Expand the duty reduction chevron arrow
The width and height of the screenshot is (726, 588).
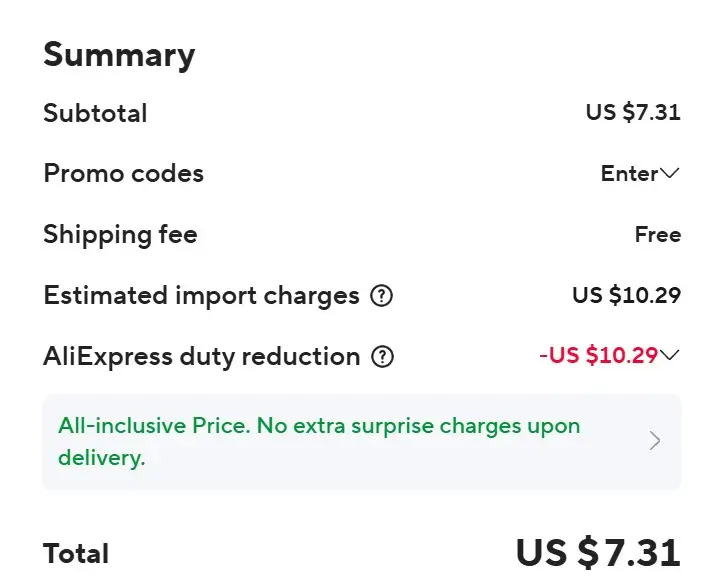pyautogui.click(x=670, y=355)
